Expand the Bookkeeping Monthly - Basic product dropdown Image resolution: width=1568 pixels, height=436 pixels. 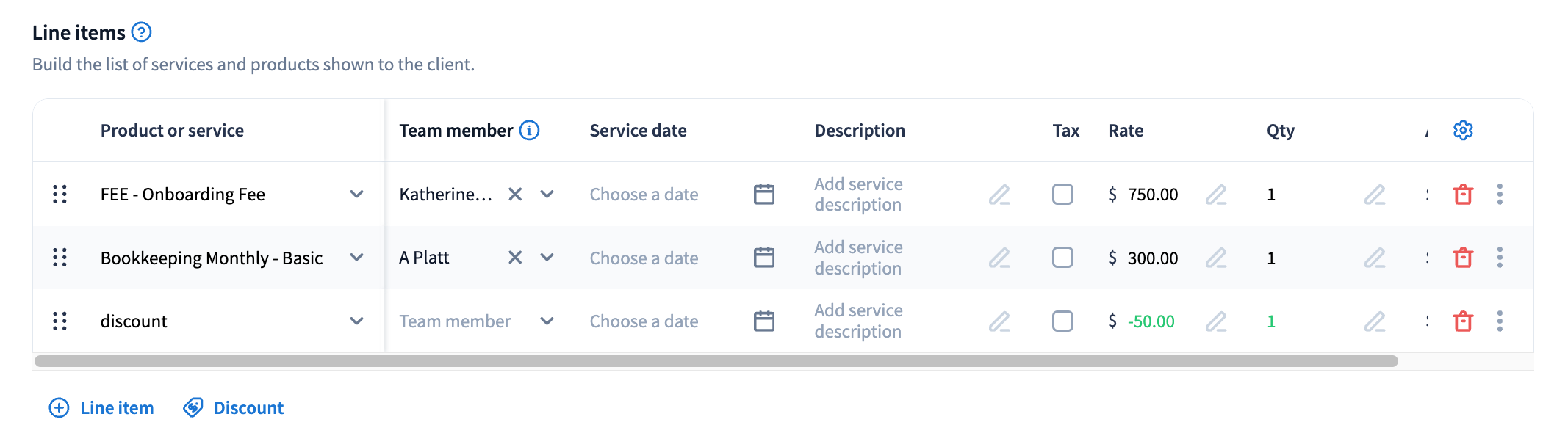pos(356,258)
